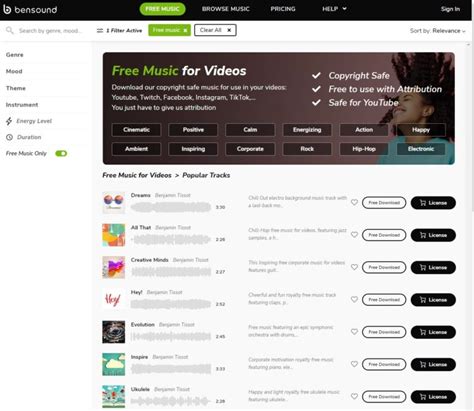Click Free Download for All That
Screen dimensions: 474x411
[384, 235]
